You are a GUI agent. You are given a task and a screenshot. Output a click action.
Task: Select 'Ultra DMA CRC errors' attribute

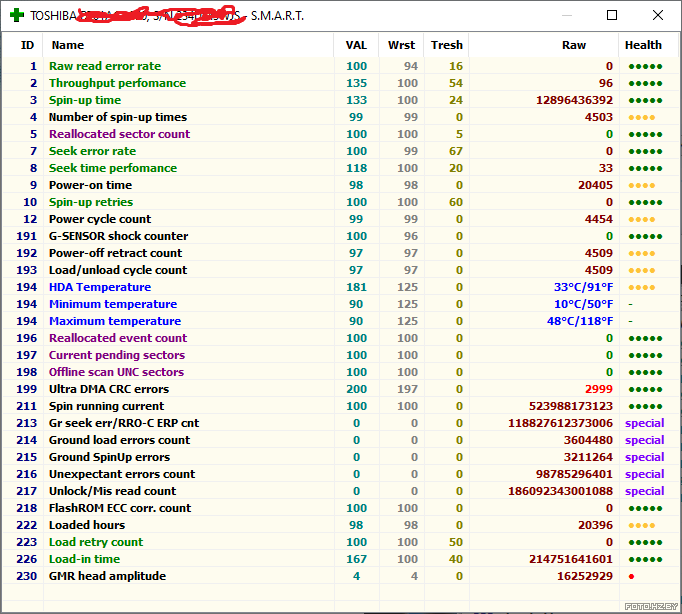[x=109, y=389]
